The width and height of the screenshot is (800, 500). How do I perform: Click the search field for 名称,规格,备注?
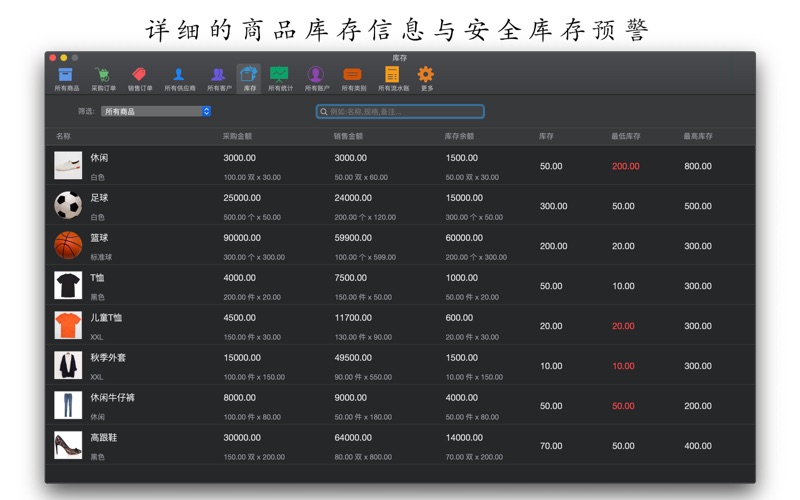click(400, 112)
